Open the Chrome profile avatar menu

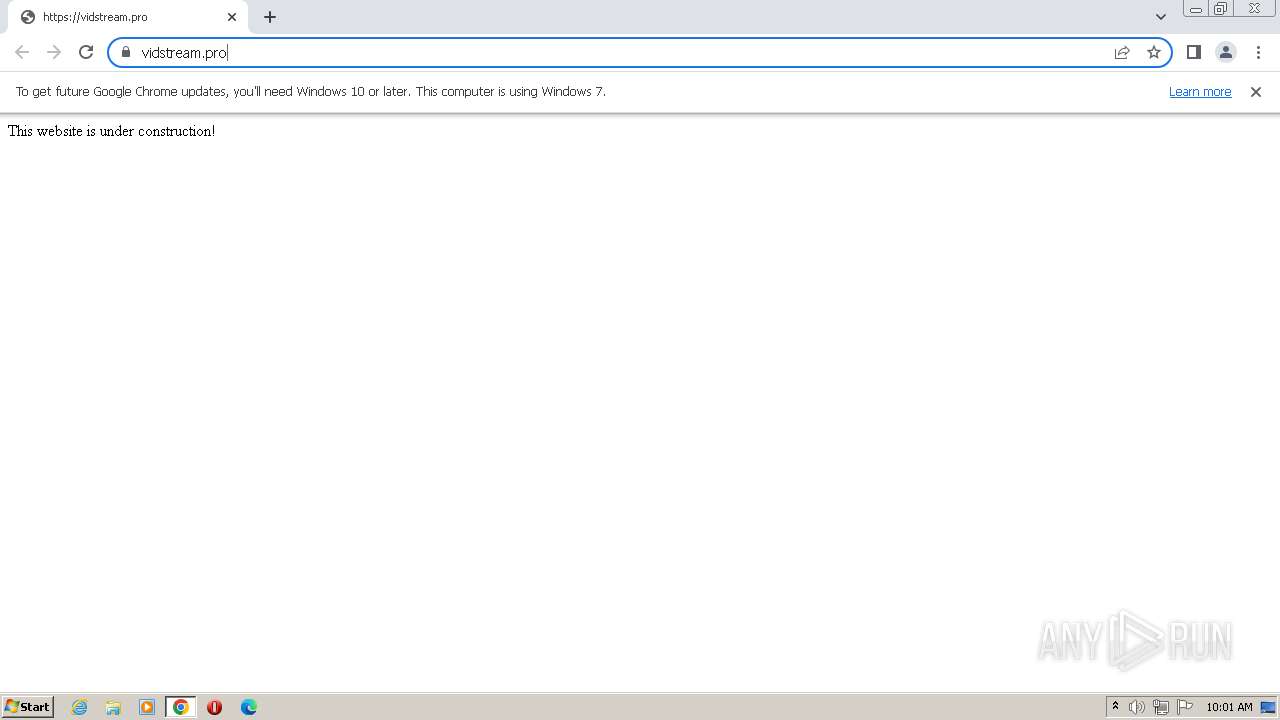click(1225, 52)
